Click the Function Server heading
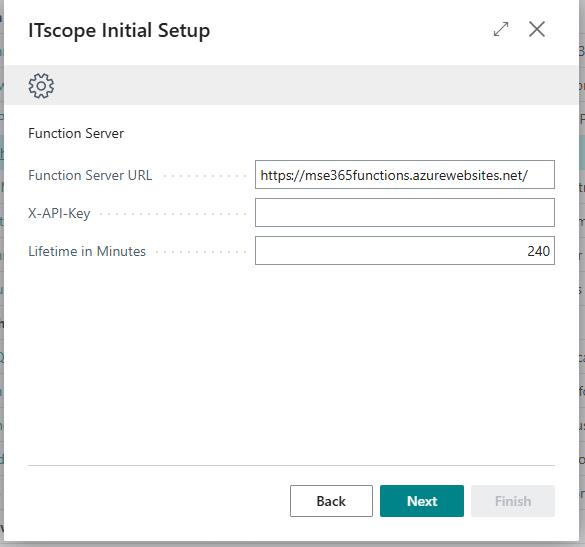Image resolution: width=585 pixels, height=547 pixels. coord(76,134)
